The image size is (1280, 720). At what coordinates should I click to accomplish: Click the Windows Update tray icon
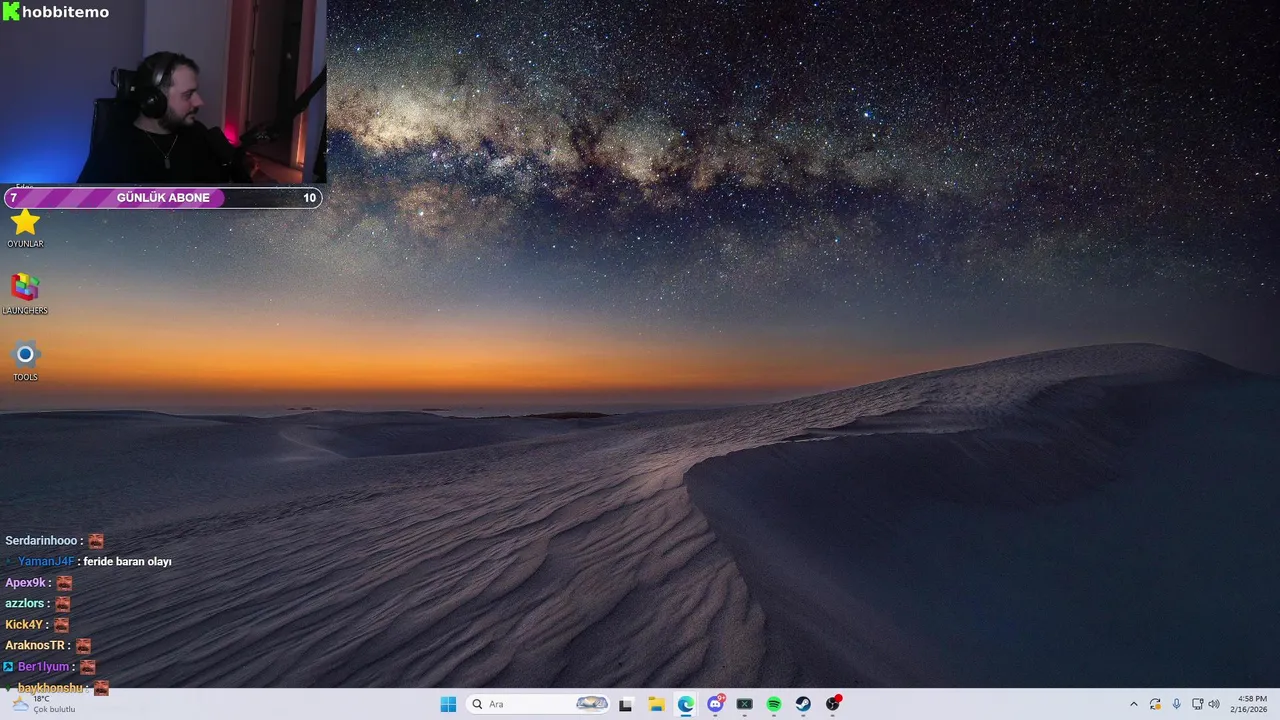point(1155,704)
